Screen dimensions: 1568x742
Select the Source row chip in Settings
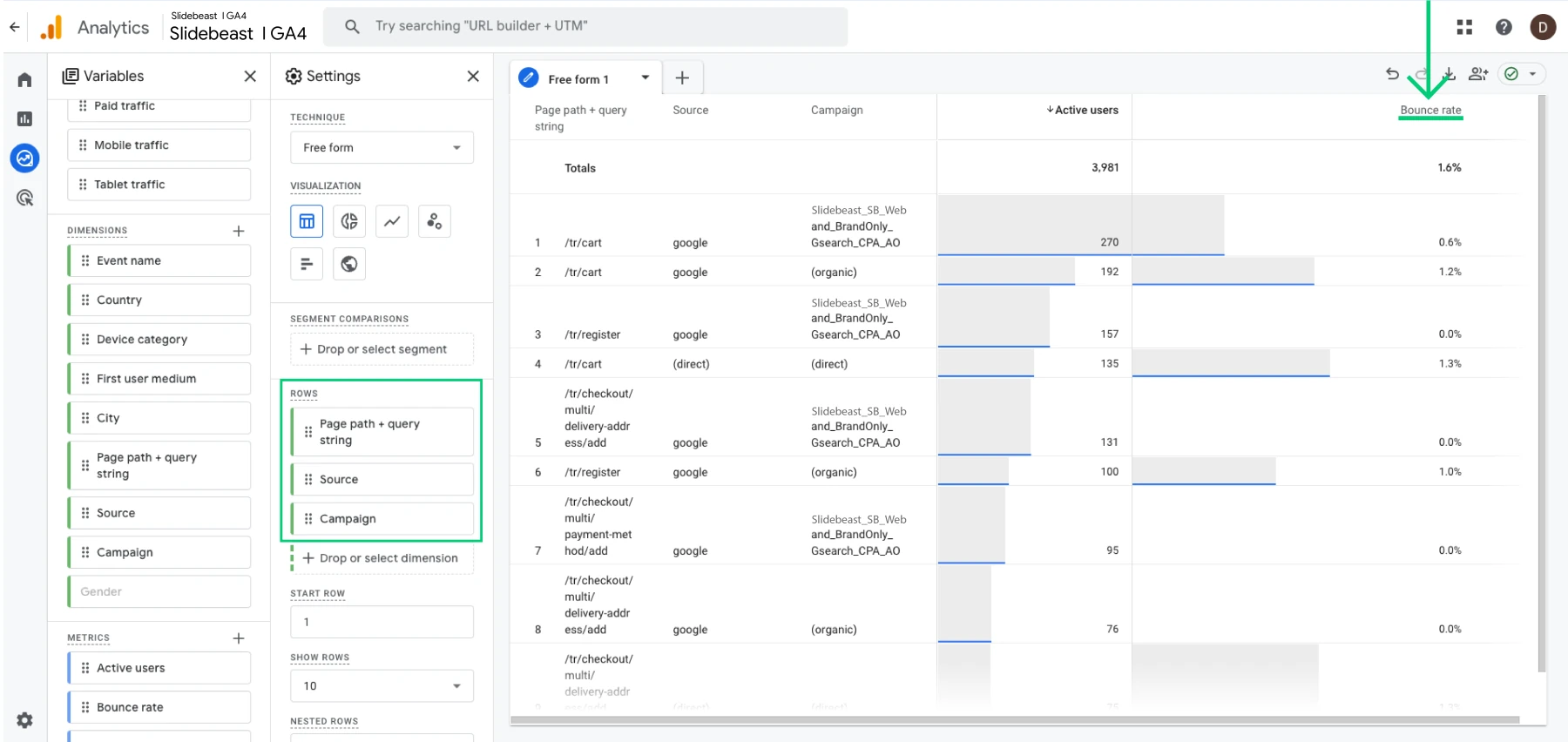pos(382,479)
